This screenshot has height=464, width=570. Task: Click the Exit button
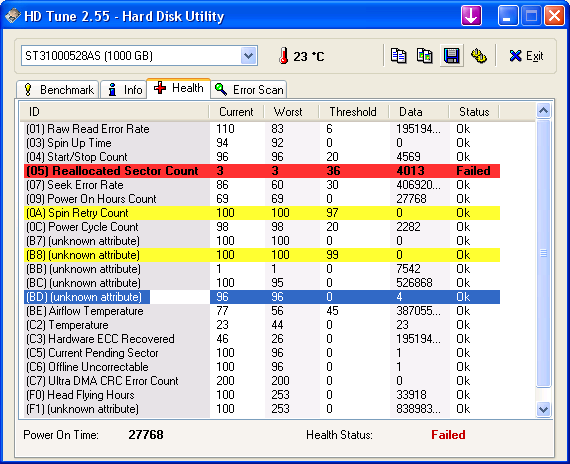point(526,56)
